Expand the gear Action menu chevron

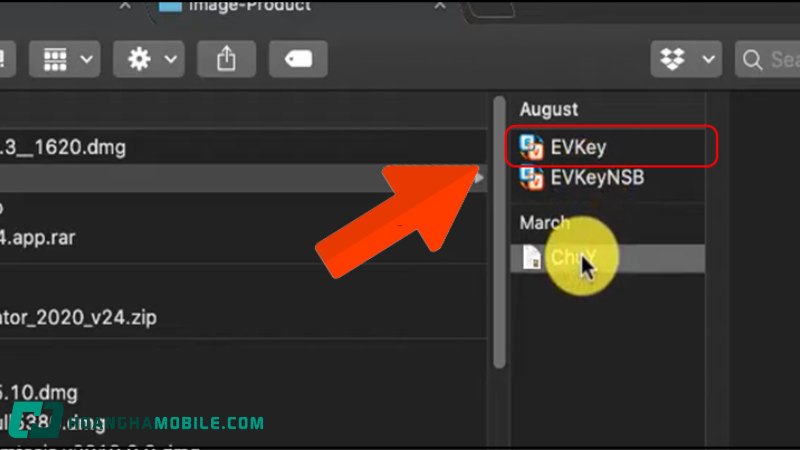point(170,59)
